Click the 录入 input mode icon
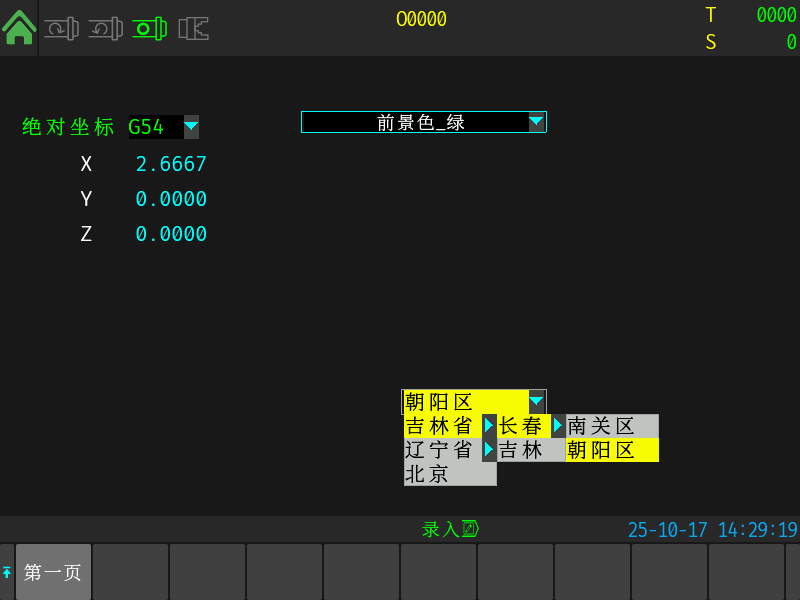The image size is (800, 600). coord(470,529)
